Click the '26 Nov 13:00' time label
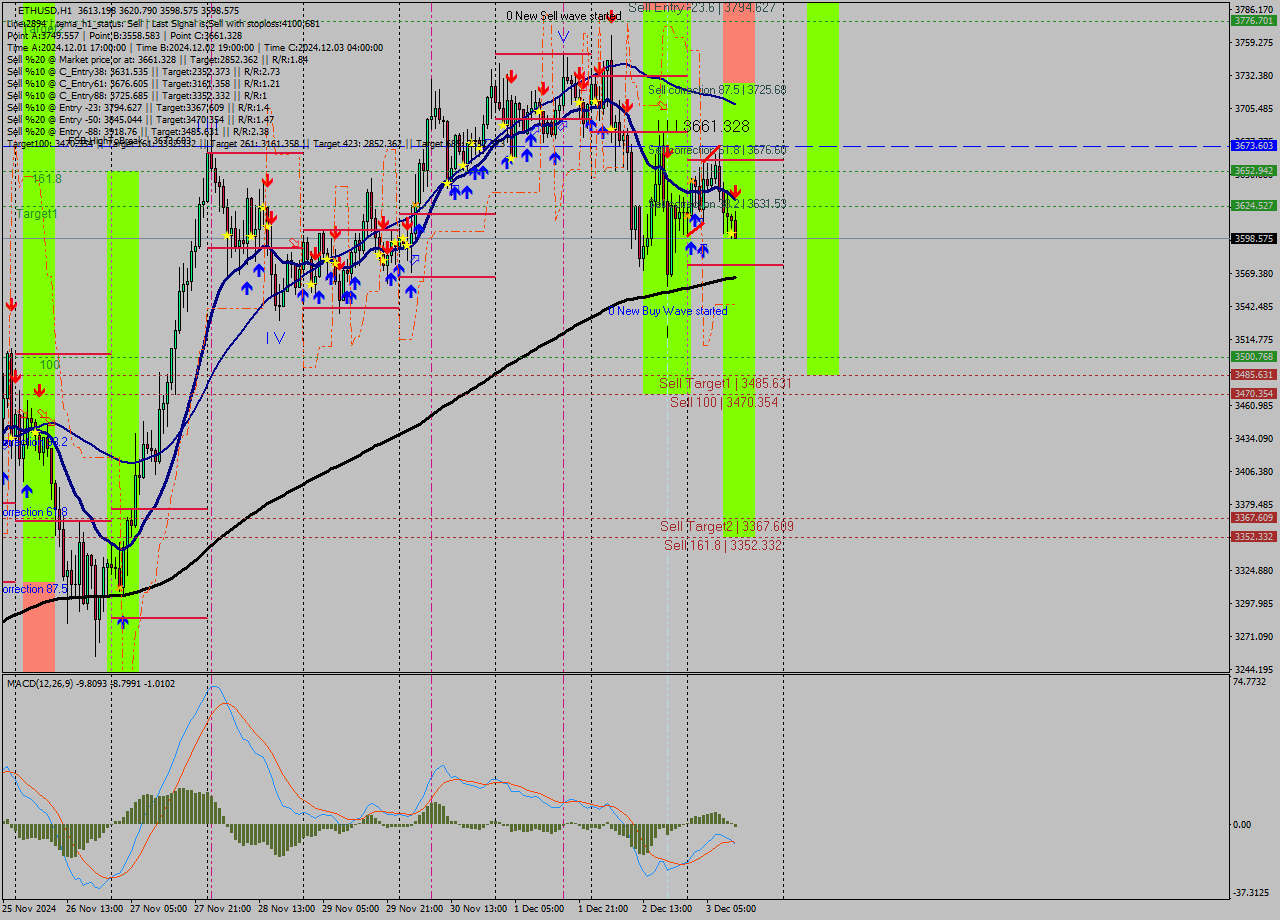This screenshot has height=920, width=1280. pyautogui.click(x=95, y=909)
